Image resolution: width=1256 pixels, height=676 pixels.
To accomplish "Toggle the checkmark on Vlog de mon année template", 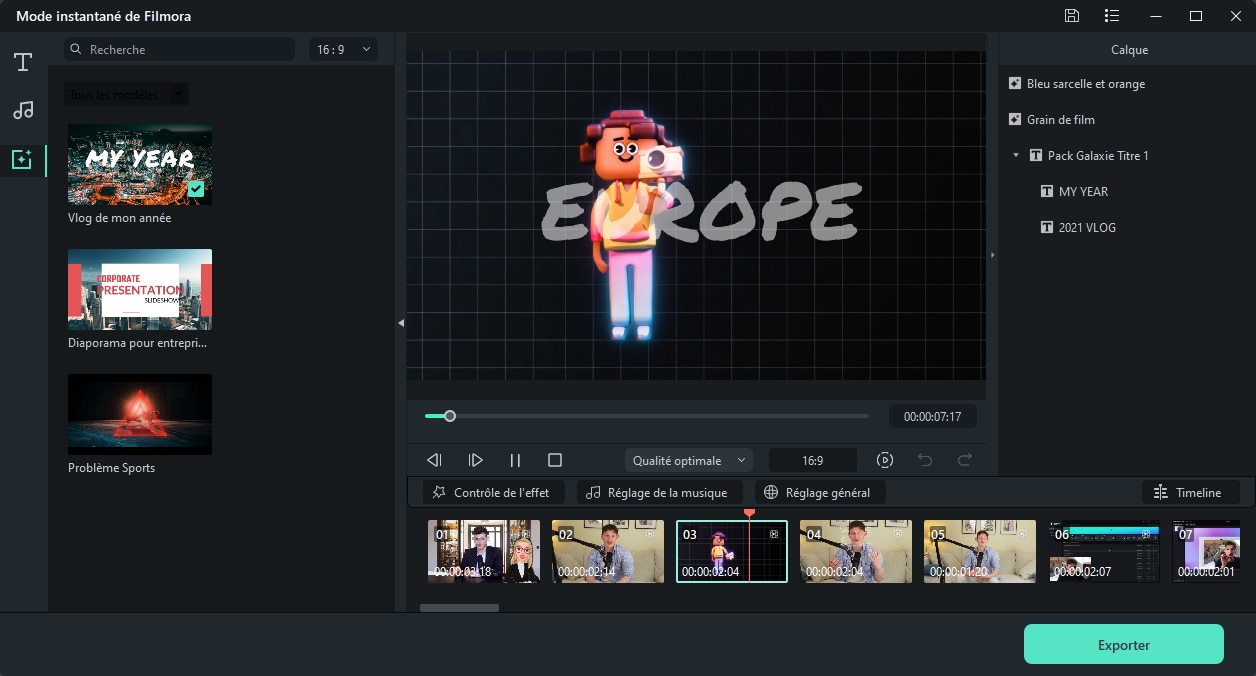I will (196, 189).
